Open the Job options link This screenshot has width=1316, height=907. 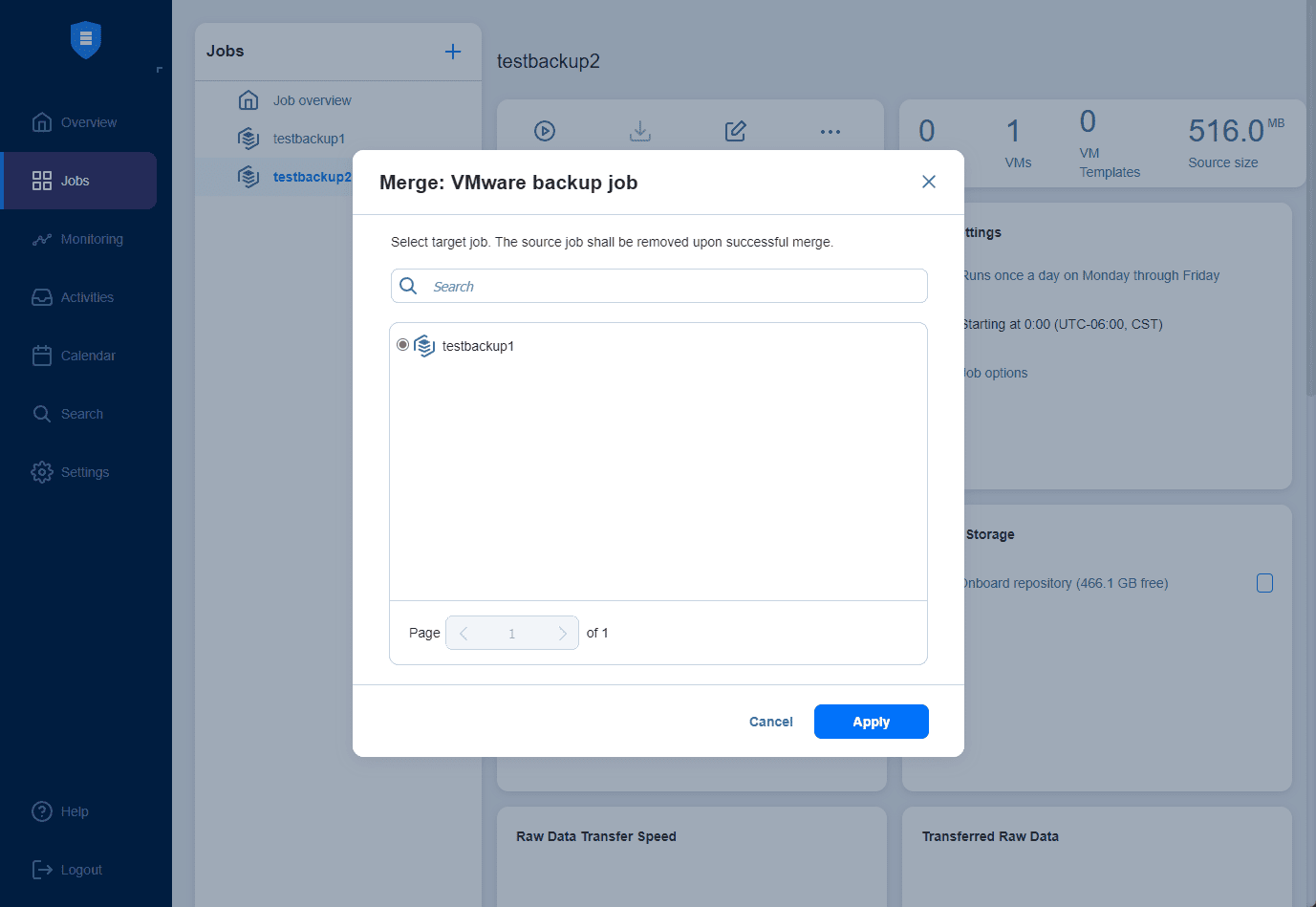[x=992, y=373]
